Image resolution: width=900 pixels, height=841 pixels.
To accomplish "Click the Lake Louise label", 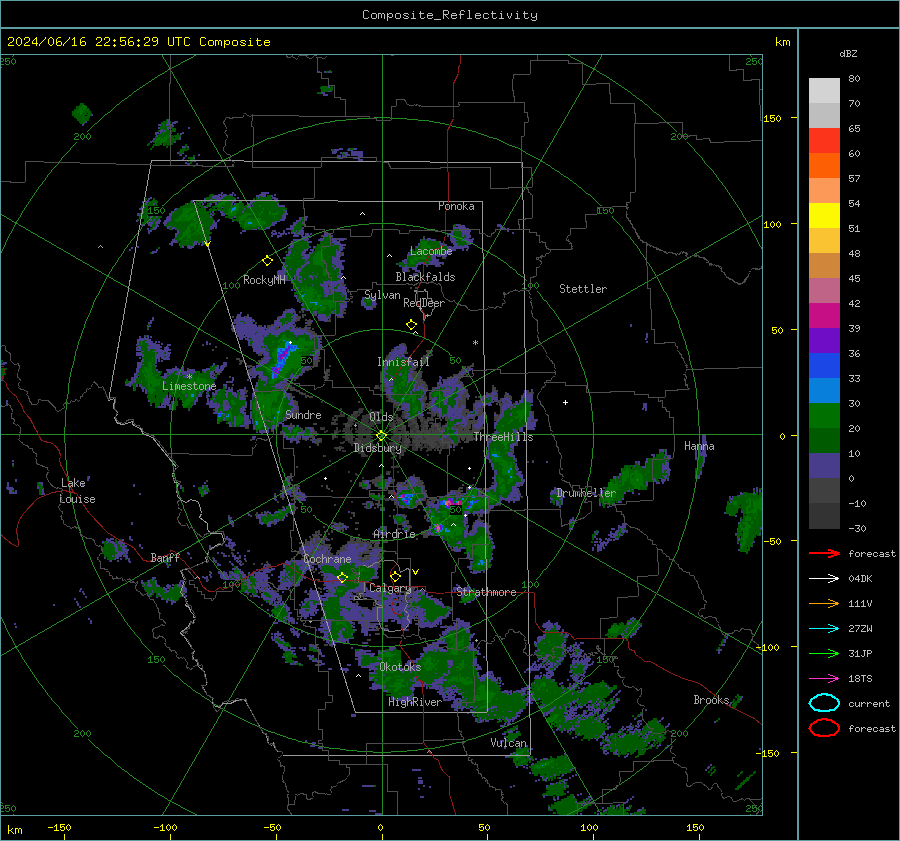I will [x=77, y=491].
